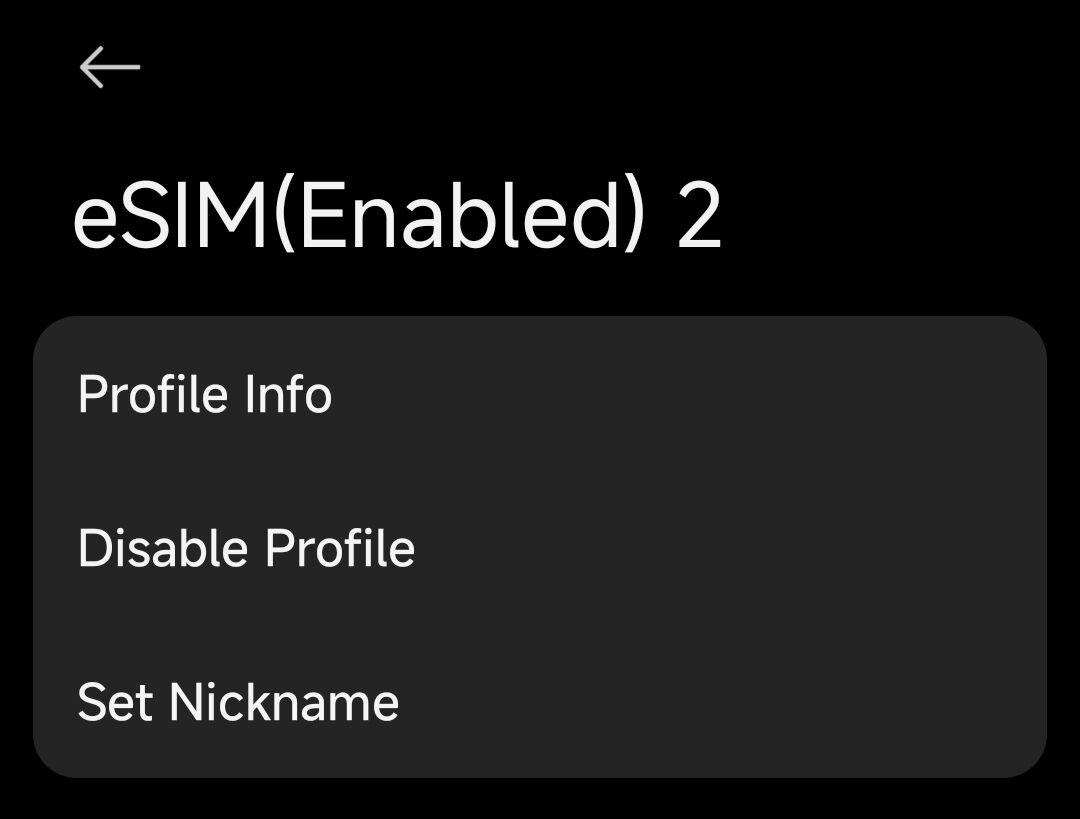Choose the last item in options card

(540, 702)
